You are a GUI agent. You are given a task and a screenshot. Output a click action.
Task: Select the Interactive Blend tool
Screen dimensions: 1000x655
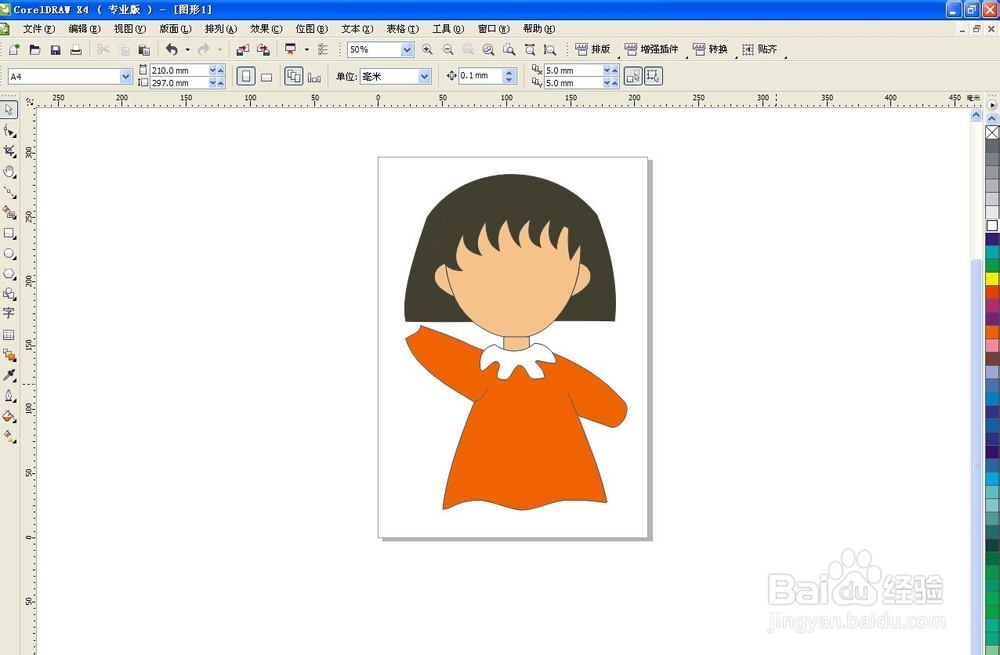point(9,355)
